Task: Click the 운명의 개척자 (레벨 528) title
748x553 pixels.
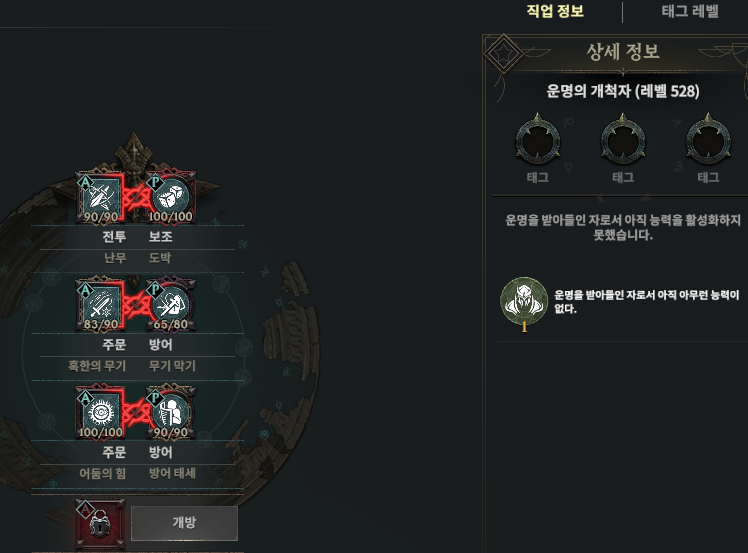Action: [623, 91]
